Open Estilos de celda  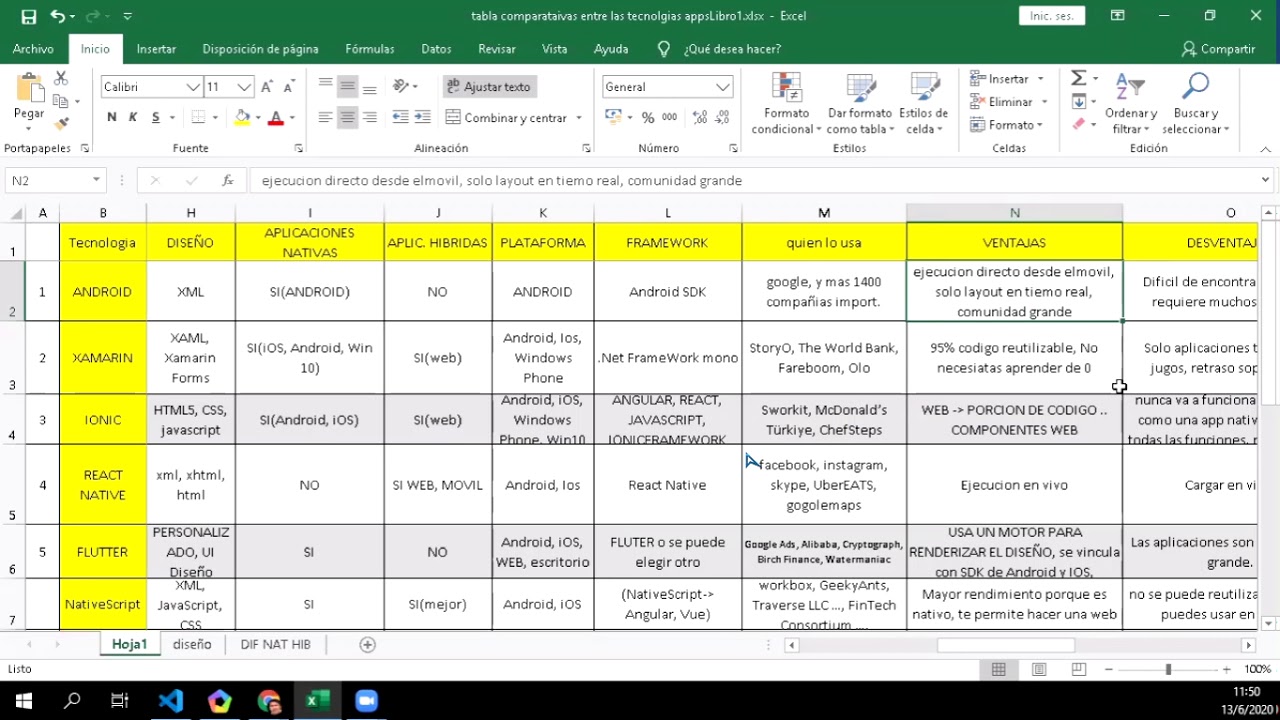[923, 104]
